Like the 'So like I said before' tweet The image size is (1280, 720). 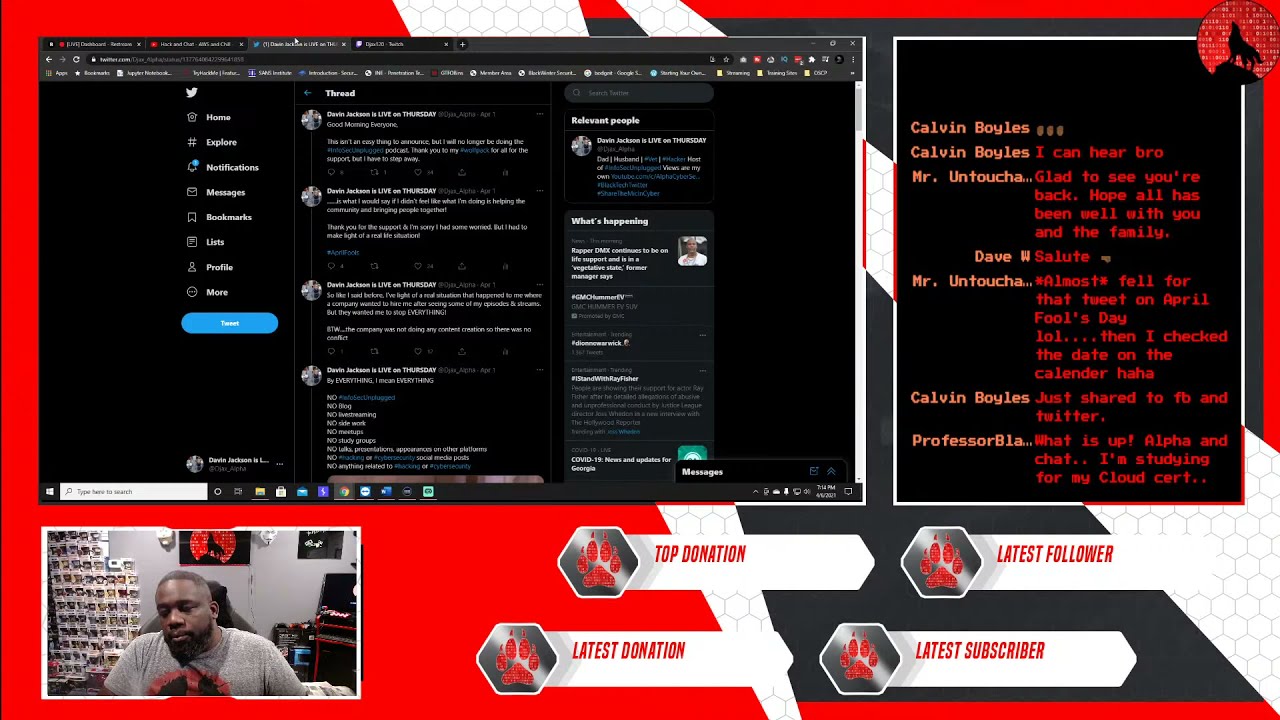click(x=418, y=351)
